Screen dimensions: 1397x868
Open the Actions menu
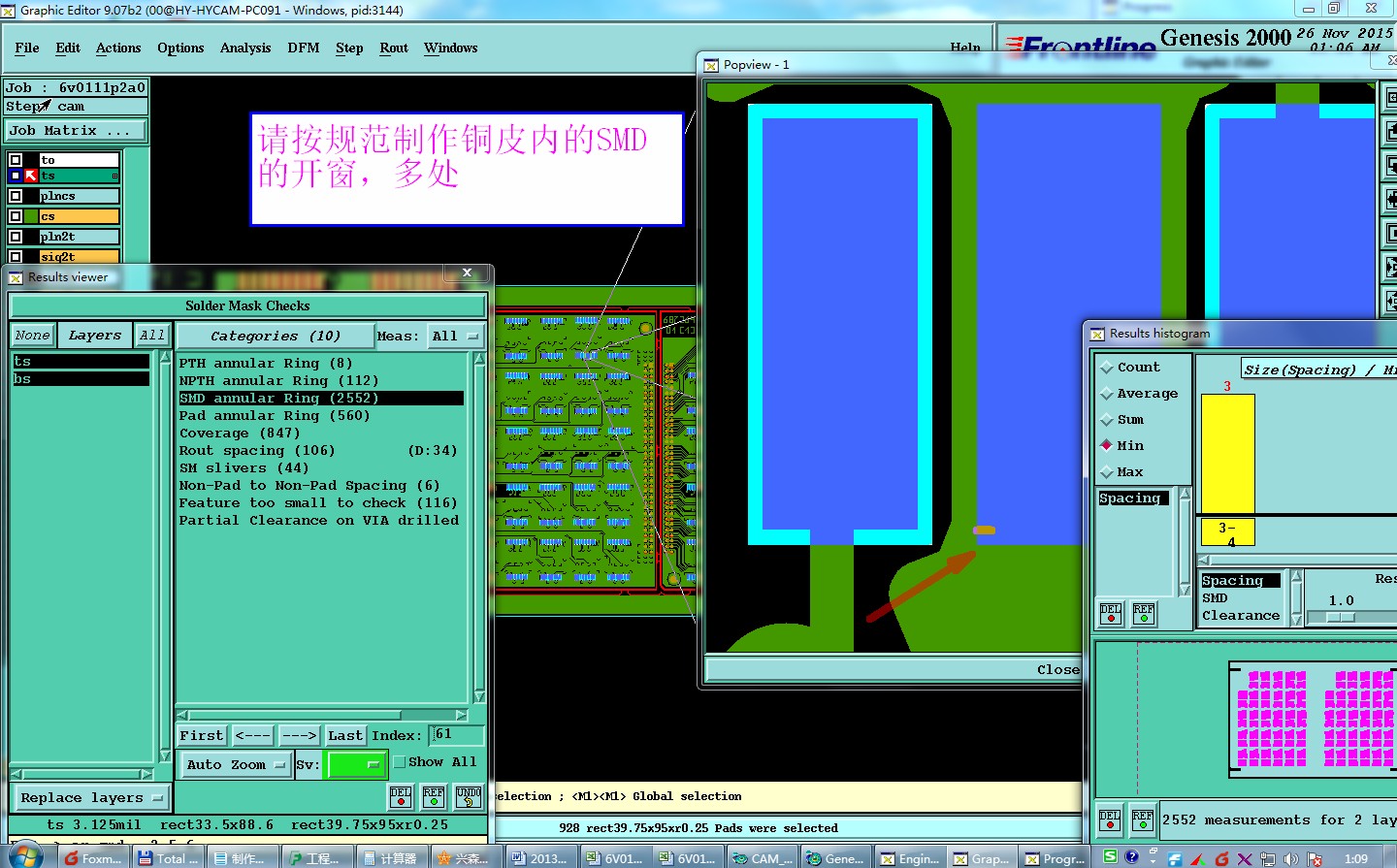point(118,48)
